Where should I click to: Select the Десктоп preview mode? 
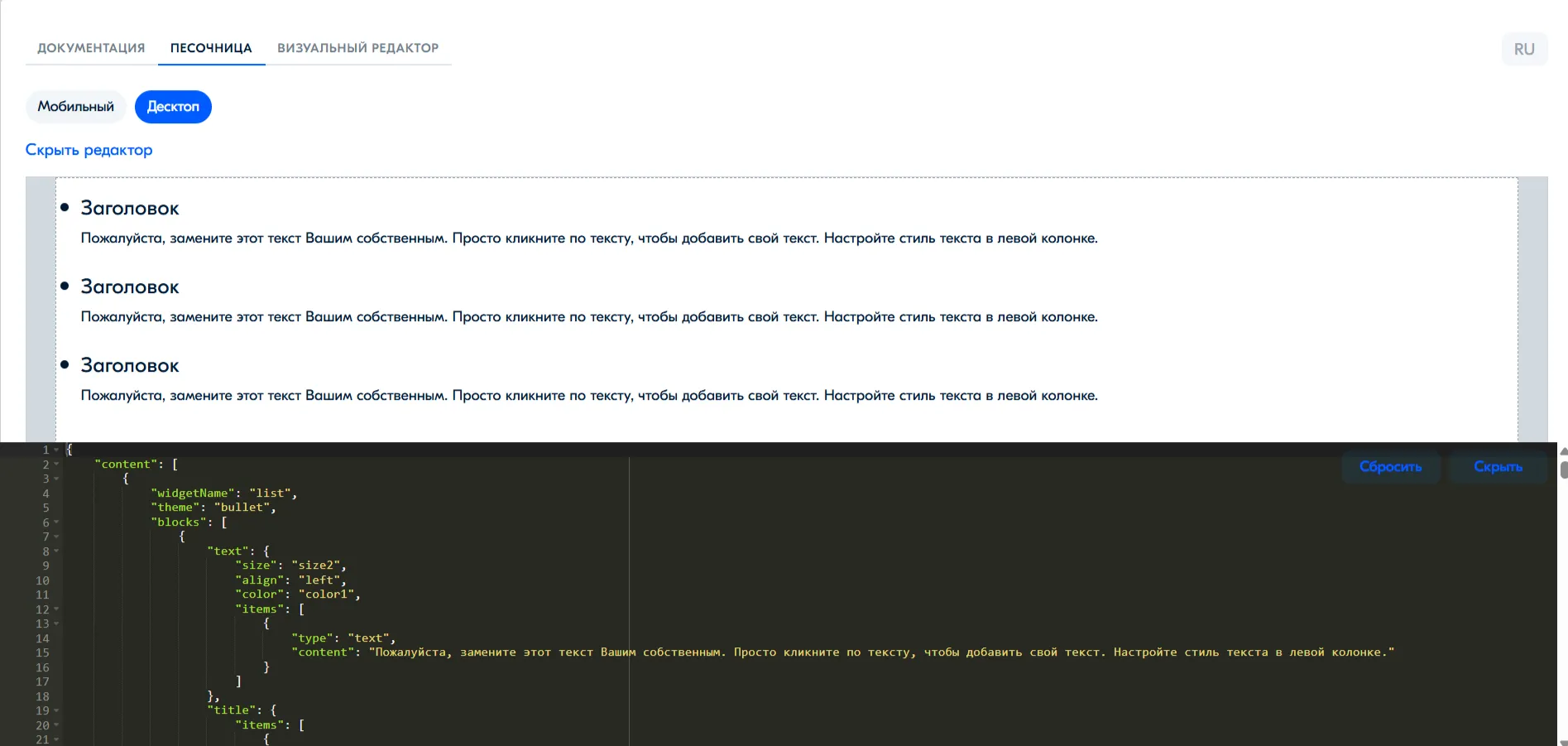click(173, 107)
